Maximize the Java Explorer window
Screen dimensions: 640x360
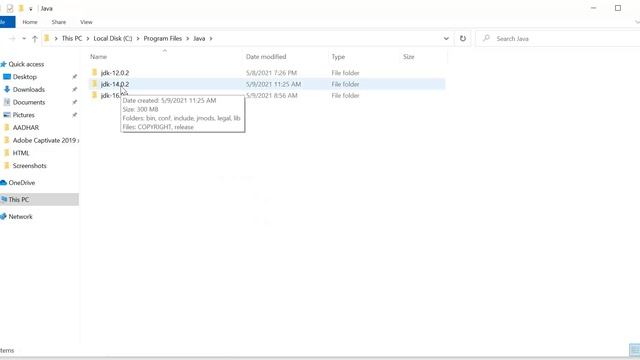tap(618, 8)
